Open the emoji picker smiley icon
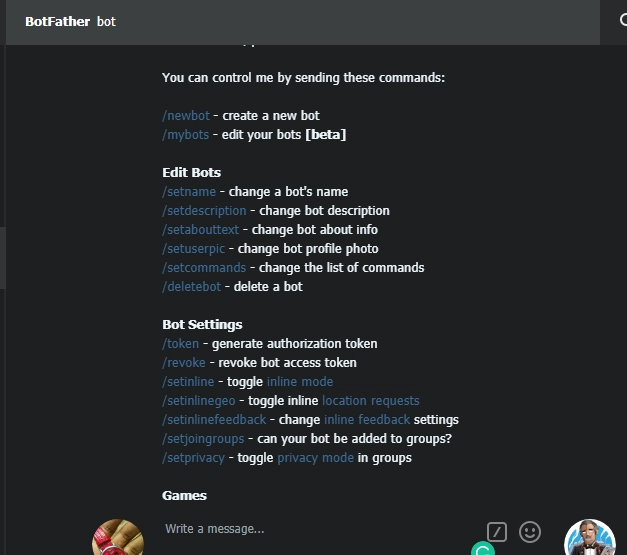 point(530,531)
